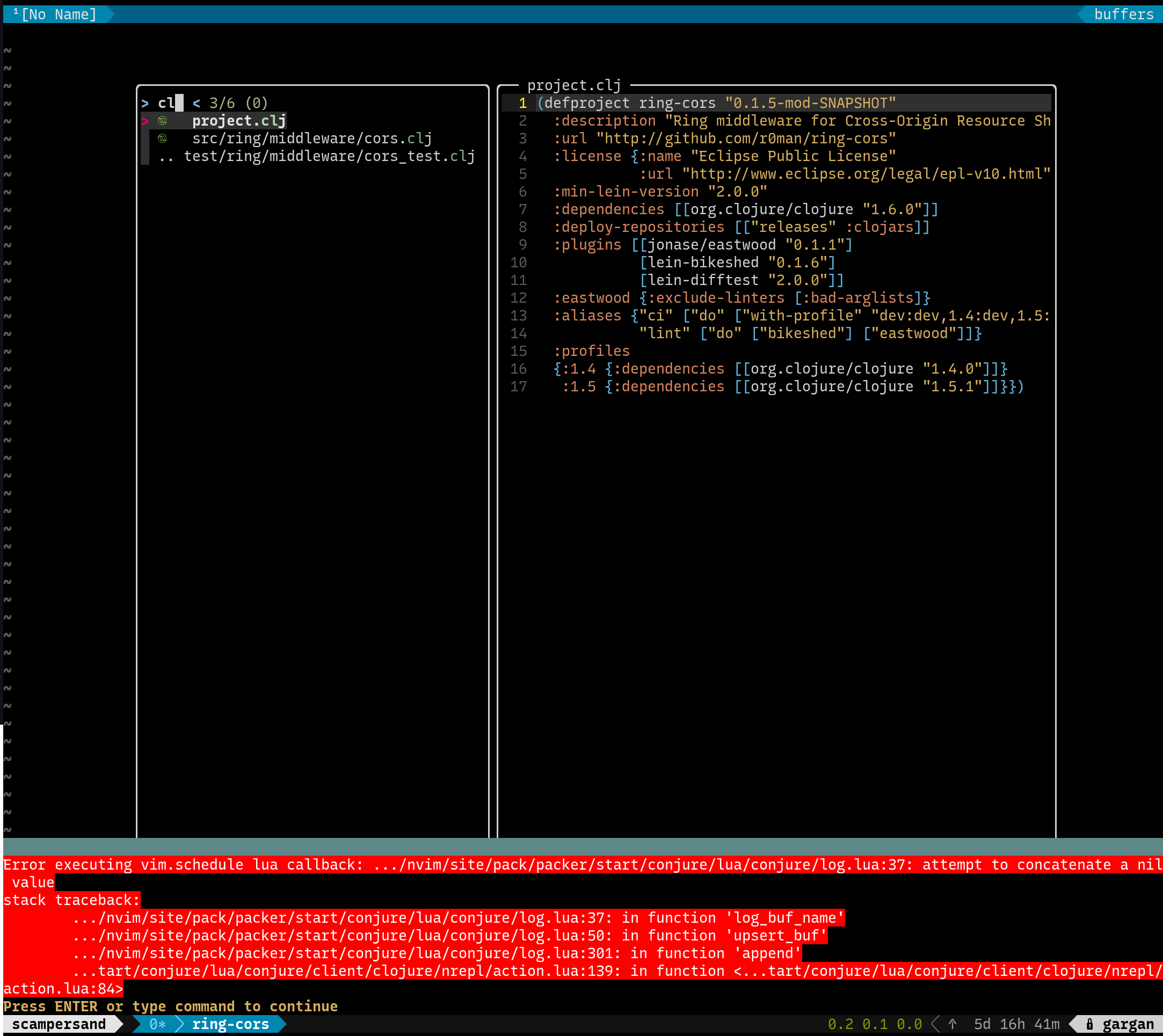Click the project.clj preview window title

coord(574,85)
